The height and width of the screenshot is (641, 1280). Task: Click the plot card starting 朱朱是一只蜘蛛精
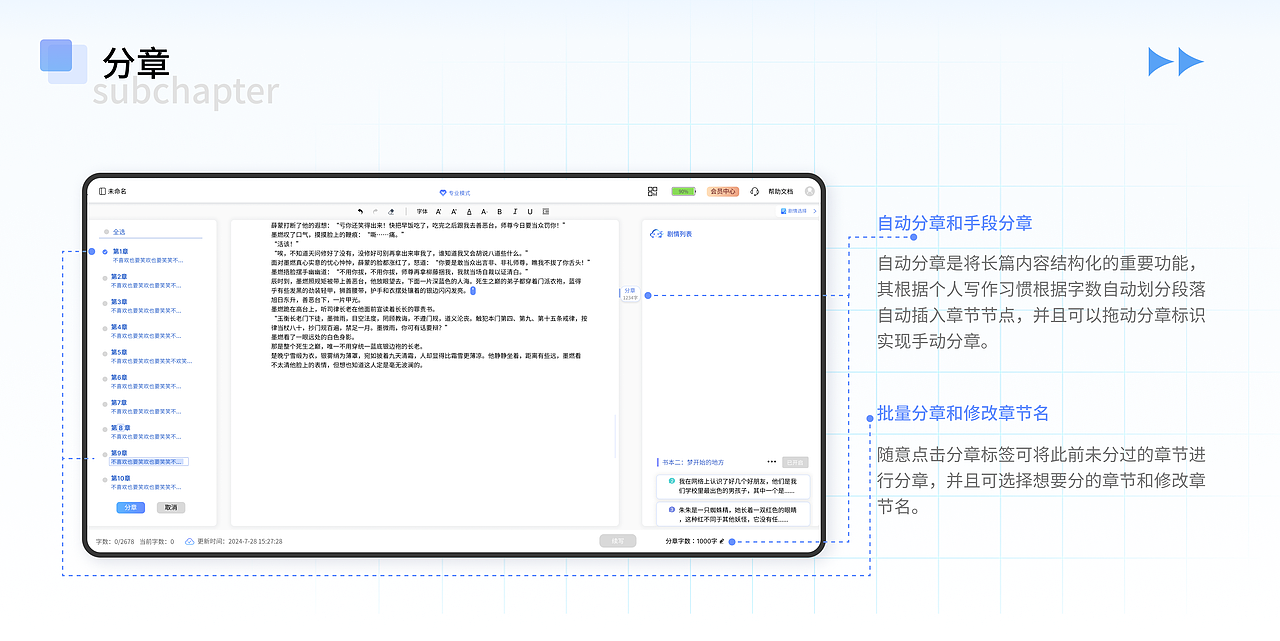(733, 514)
